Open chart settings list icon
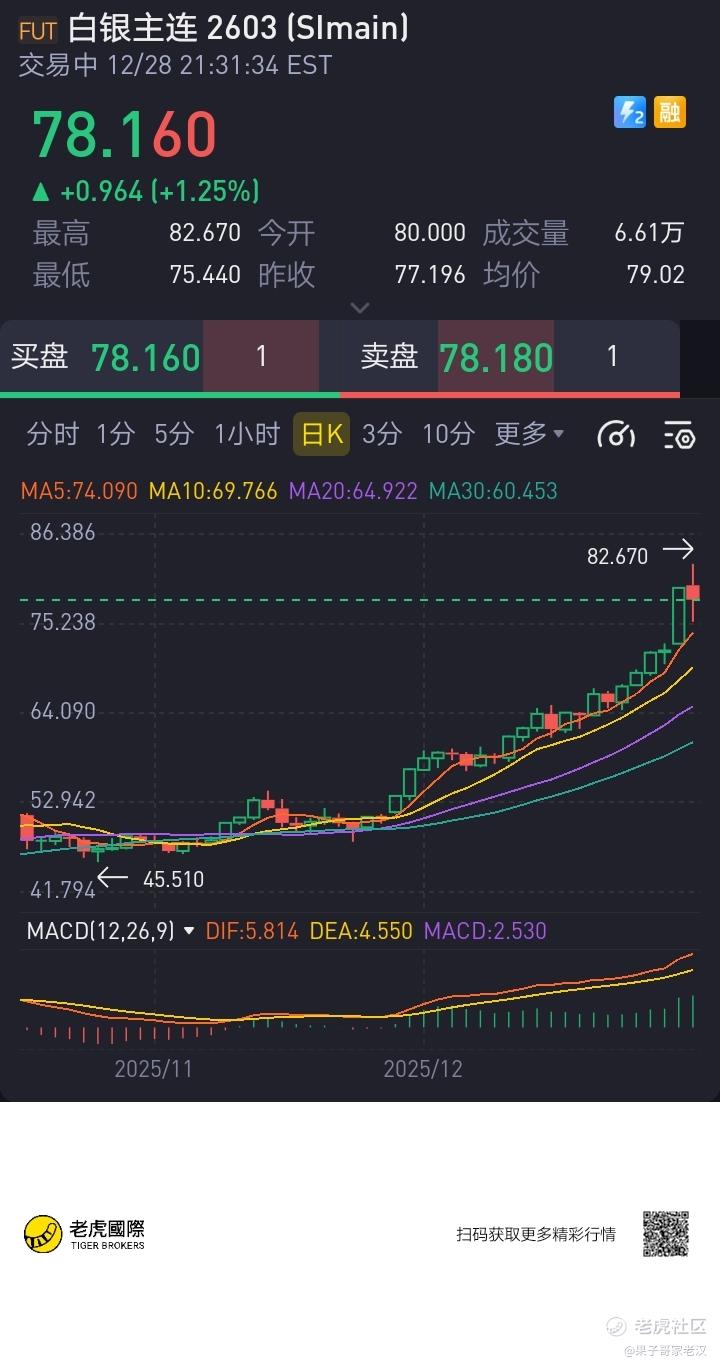The height and width of the screenshot is (1367, 720). coord(679,434)
